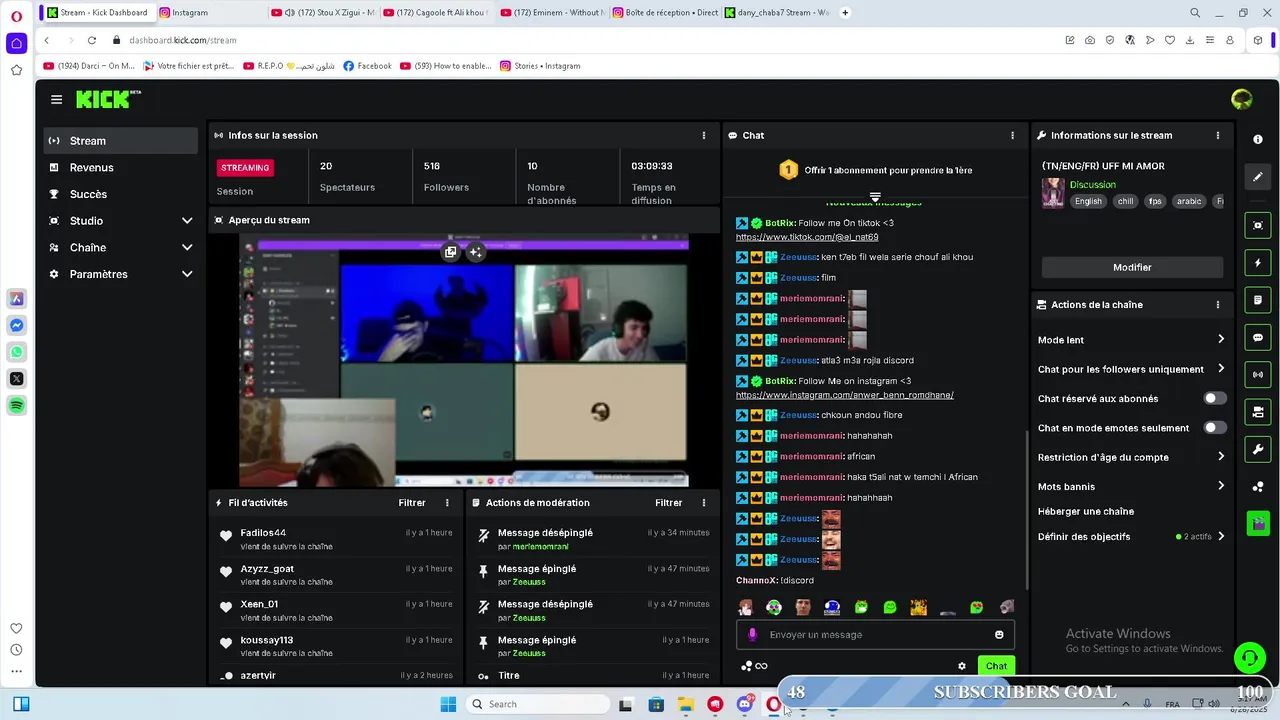Click the lightning bolt icon in right toolbar

click(1258, 263)
